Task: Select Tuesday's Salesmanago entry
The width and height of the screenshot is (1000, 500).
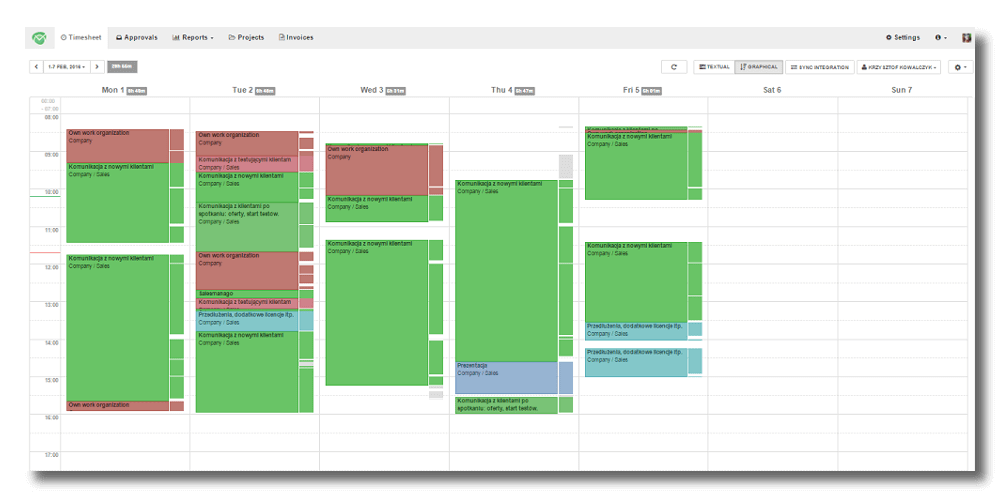Action: [x=247, y=294]
